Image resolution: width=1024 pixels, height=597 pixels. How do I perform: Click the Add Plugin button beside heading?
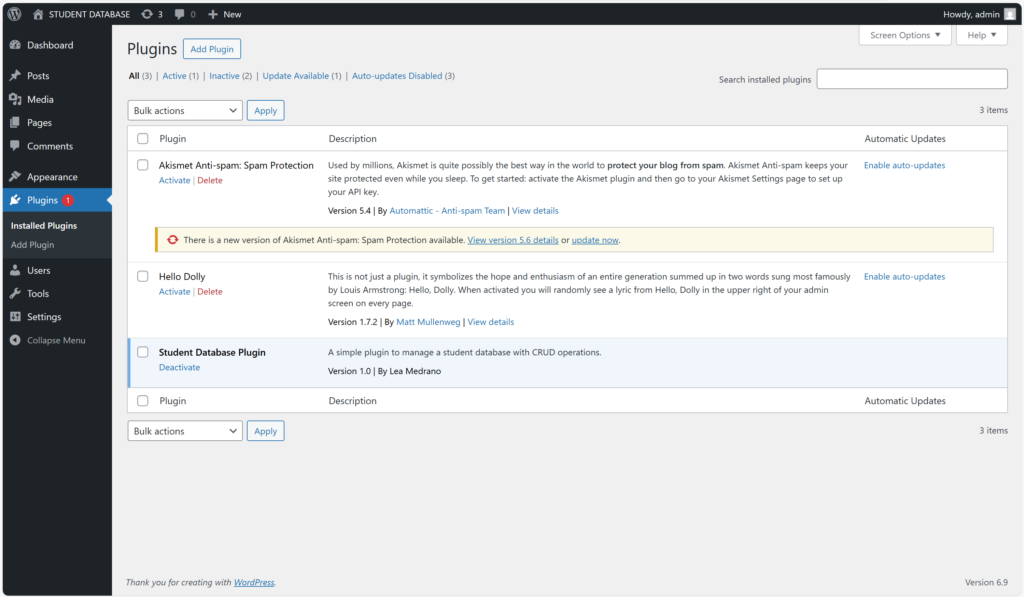(212, 49)
